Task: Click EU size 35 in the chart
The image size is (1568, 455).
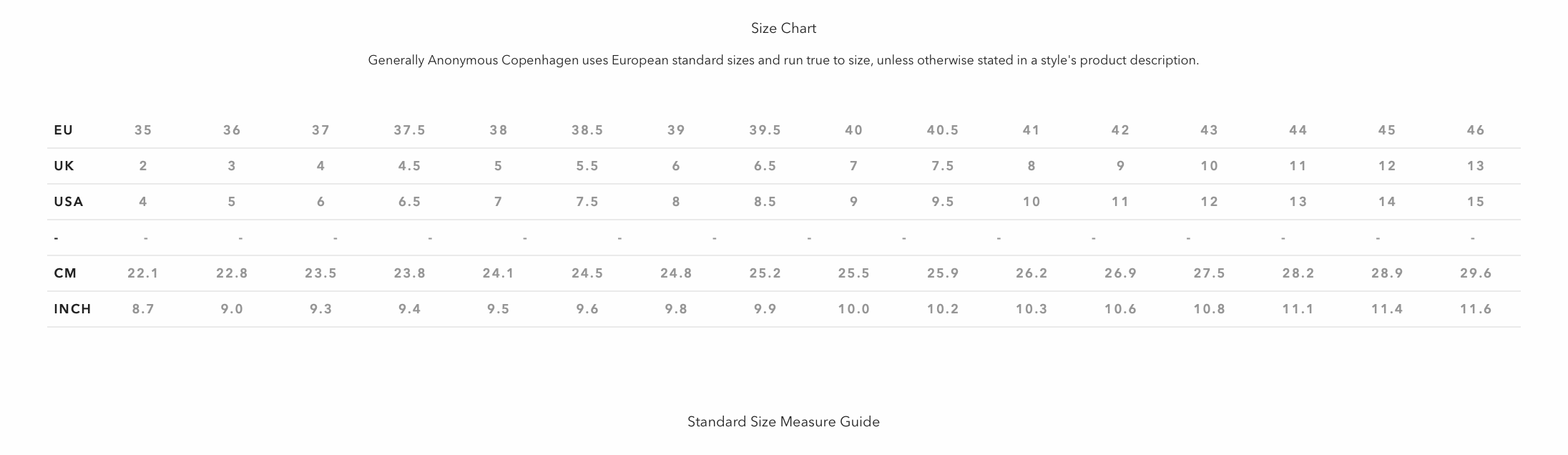Action: click(x=143, y=130)
